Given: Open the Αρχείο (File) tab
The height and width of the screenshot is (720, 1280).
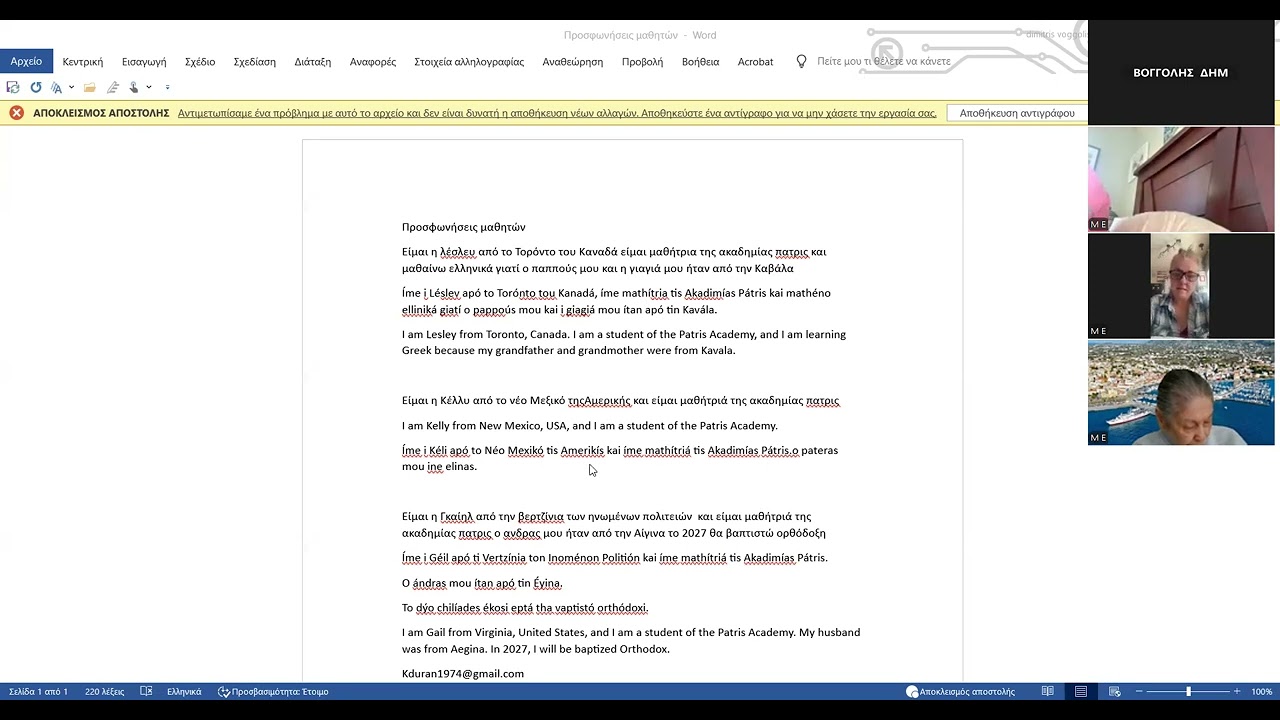Looking at the screenshot, I should tap(26, 61).
